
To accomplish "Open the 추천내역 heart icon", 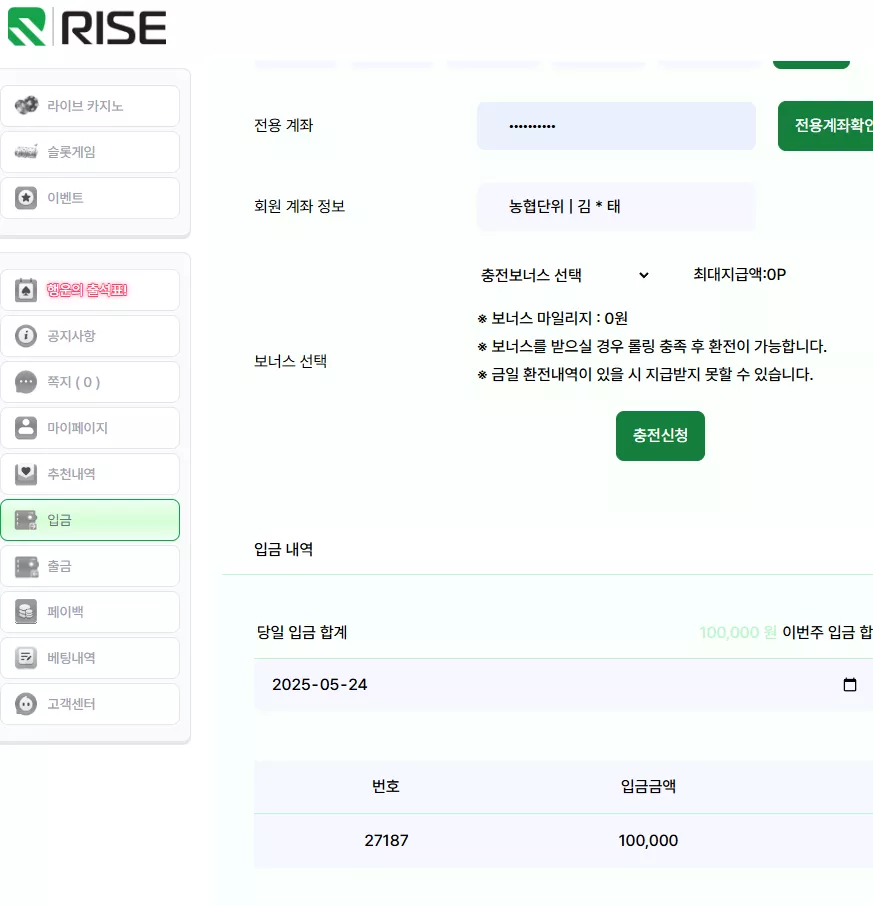I will pos(26,474).
